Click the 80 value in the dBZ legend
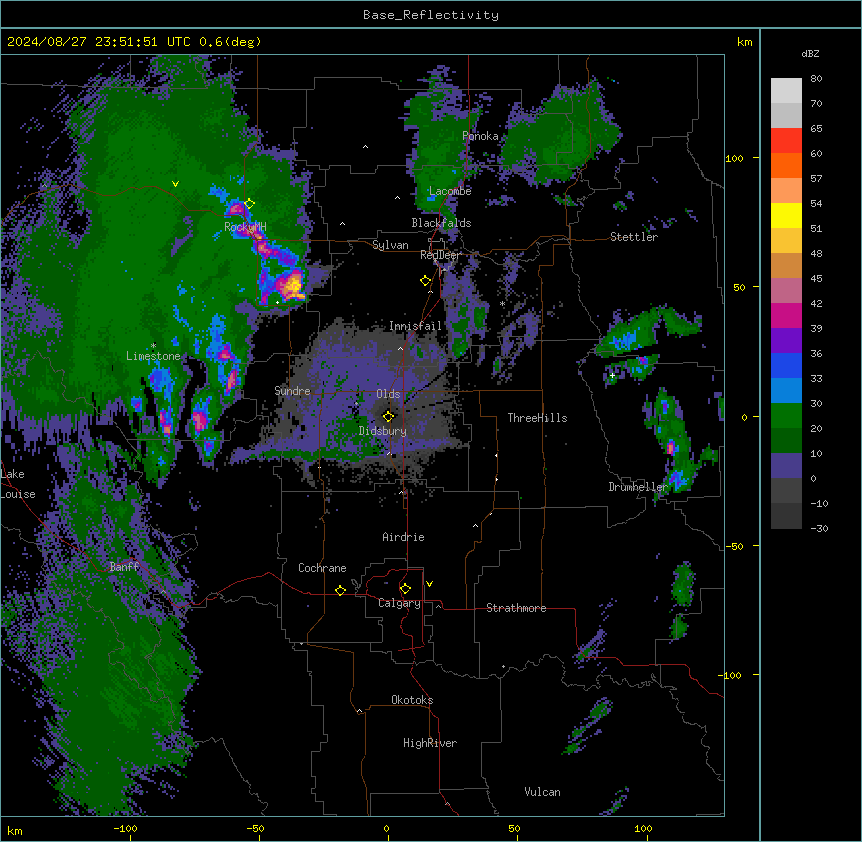 (816, 78)
